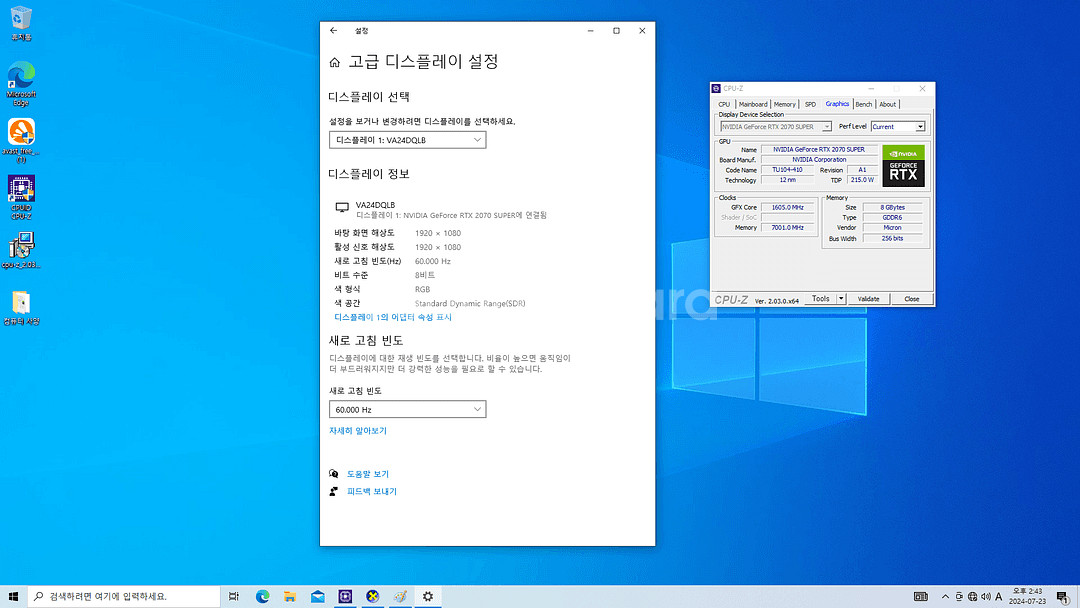Switch to Settings gear on the taskbar
The width and height of the screenshot is (1080, 608).
[428, 596]
